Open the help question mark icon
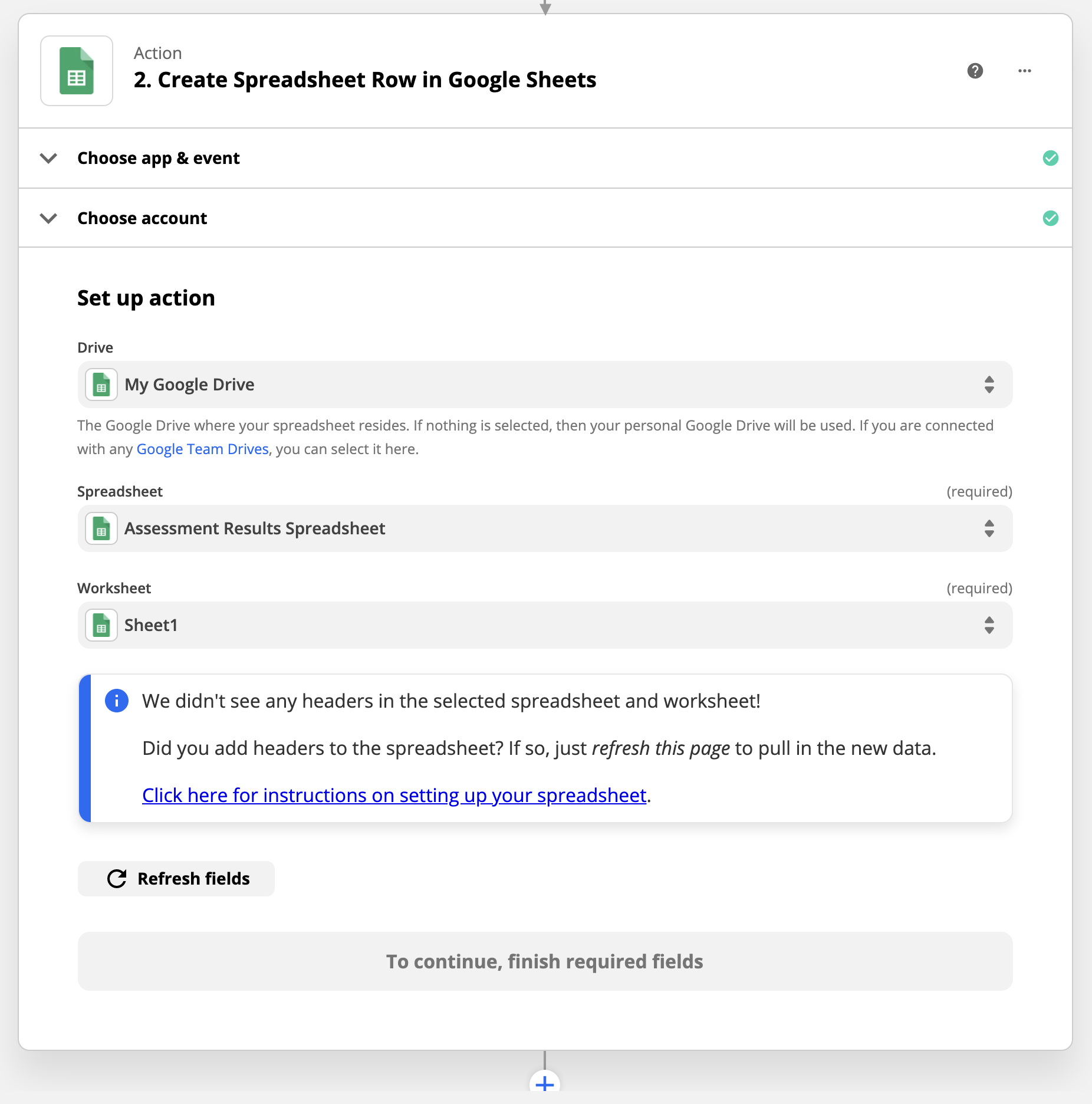The height and width of the screenshot is (1104, 1092). click(x=975, y=71)
